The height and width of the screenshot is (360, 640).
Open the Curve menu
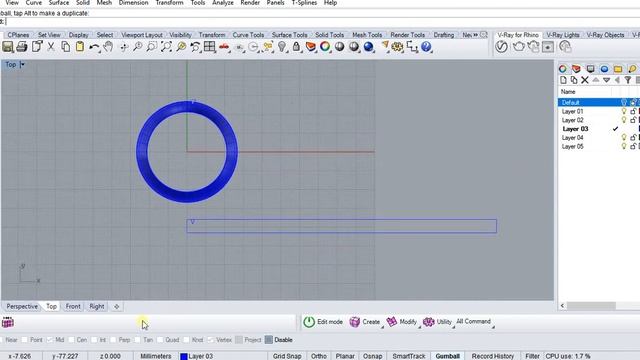34,3
